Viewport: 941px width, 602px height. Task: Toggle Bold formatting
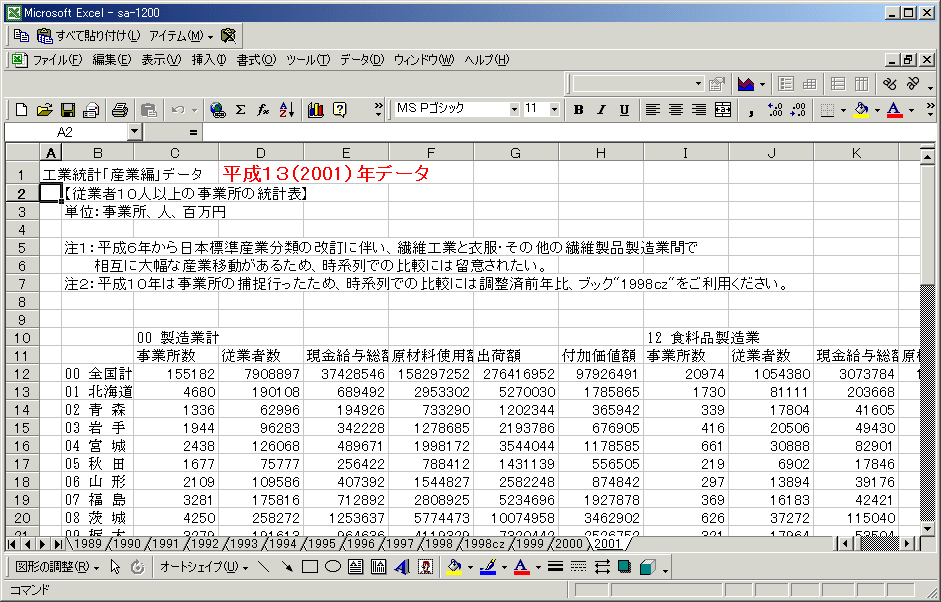pos(579,110)
